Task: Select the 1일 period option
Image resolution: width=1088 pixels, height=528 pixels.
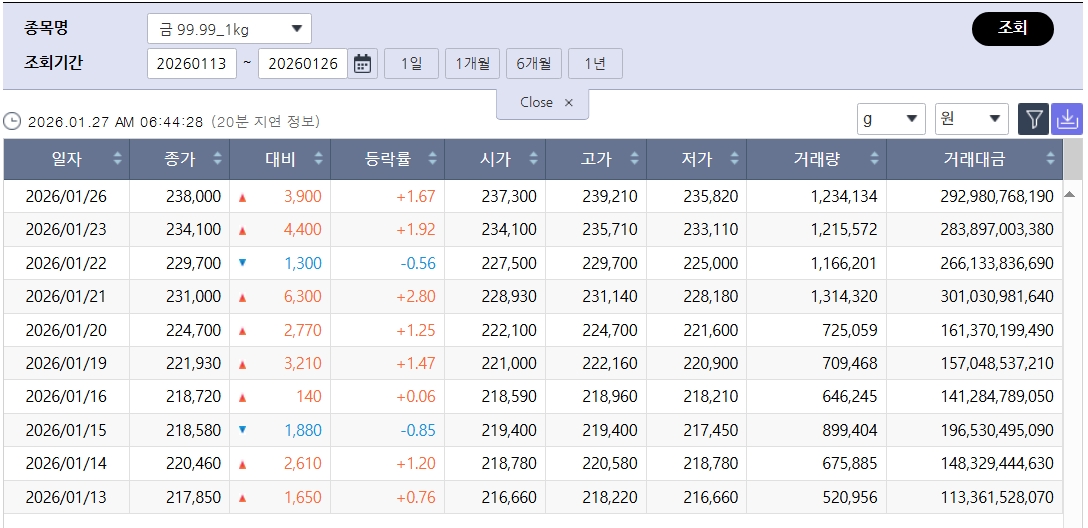Action: 411,64
